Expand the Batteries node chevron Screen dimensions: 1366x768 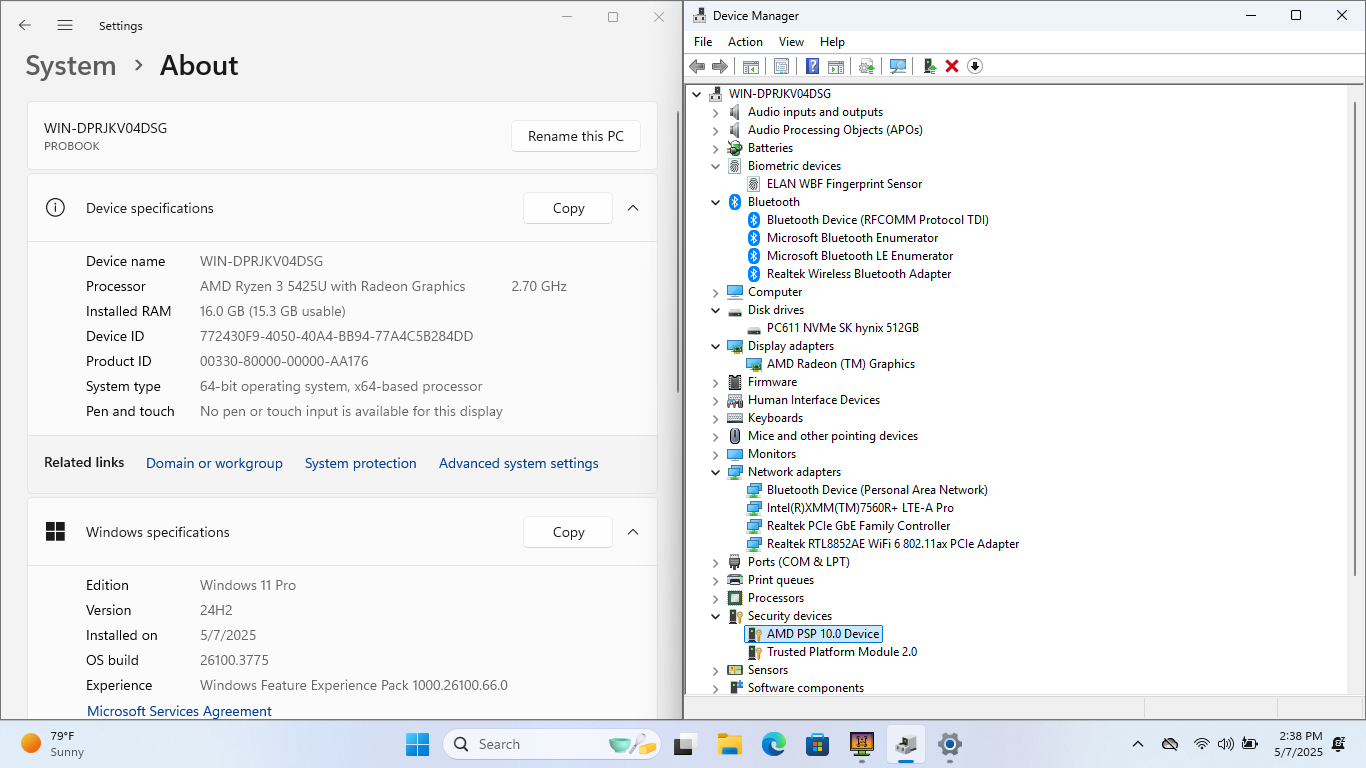click(715, 148)
